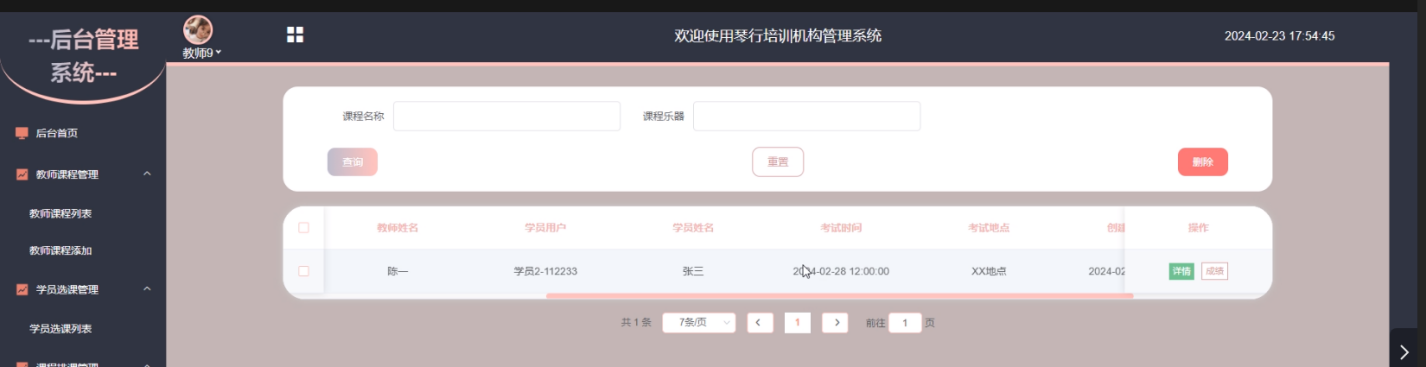Image resolution: width=1426 pixels, height=367 pixels.
Task: Click the 重置 reset button
Action: (x=778, y=162)
